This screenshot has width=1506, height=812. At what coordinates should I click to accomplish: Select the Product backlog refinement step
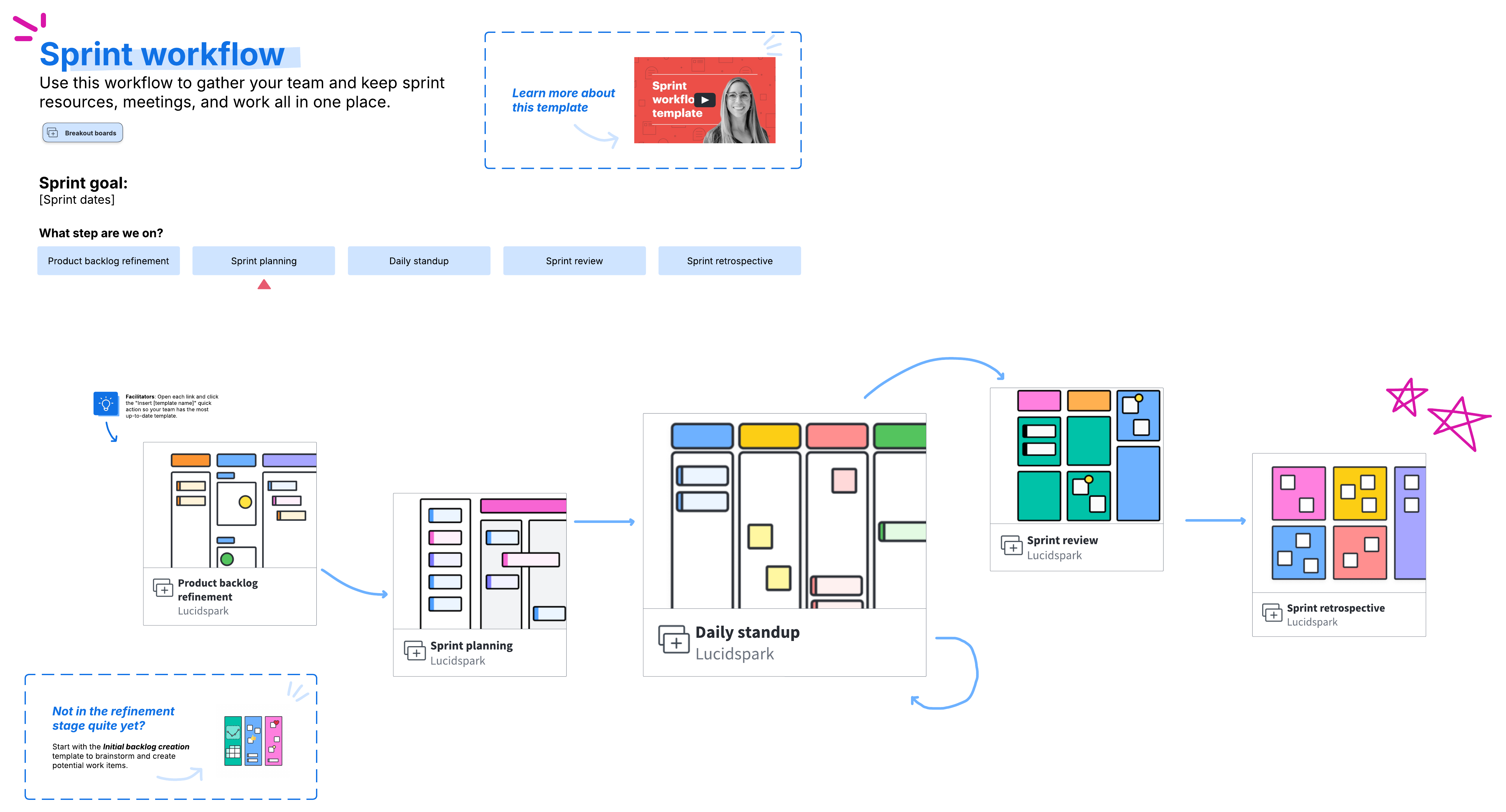(108, 261)
